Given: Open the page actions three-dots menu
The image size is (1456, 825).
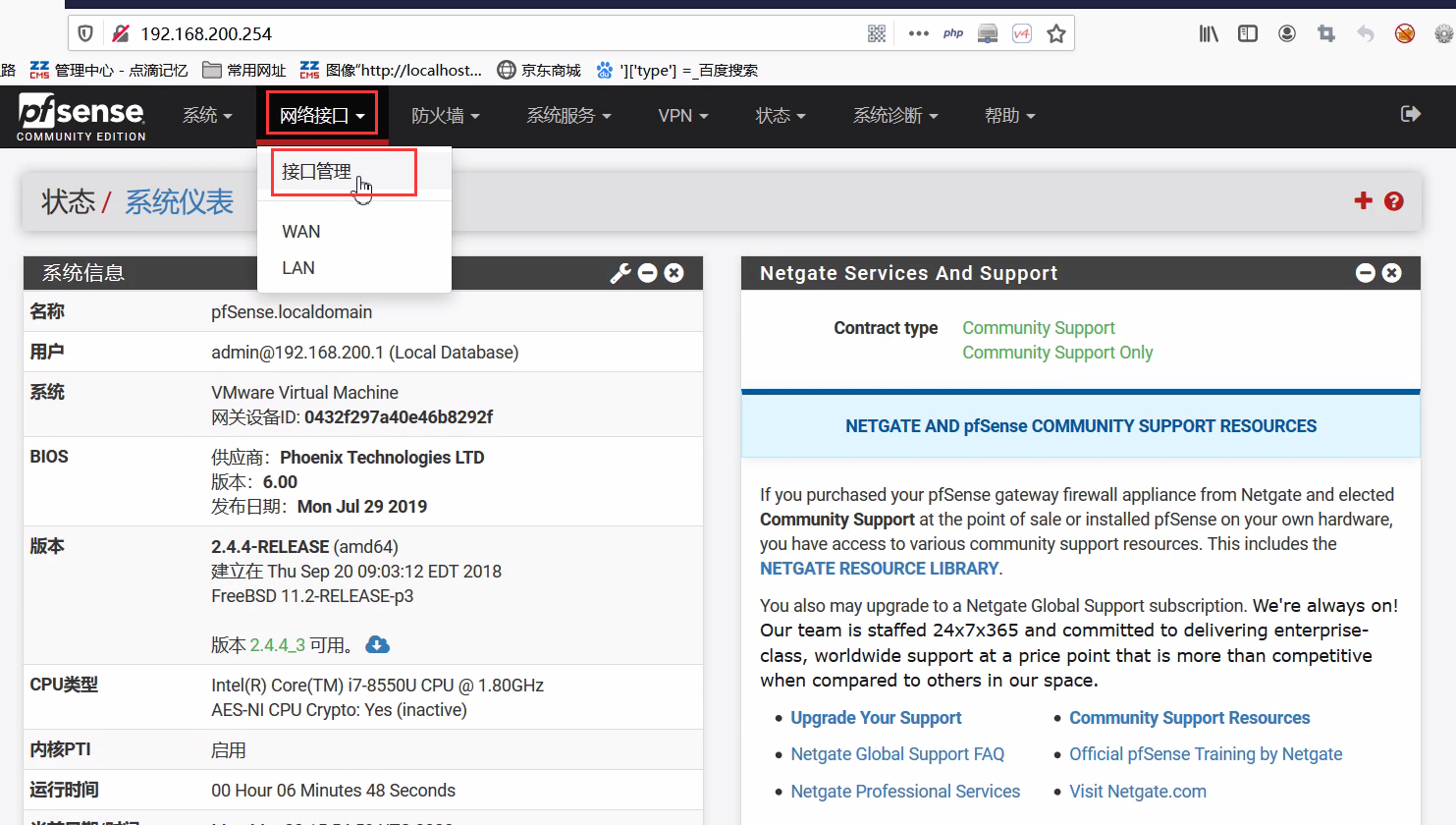Looking at the screenshot, I should click(919, 33).
